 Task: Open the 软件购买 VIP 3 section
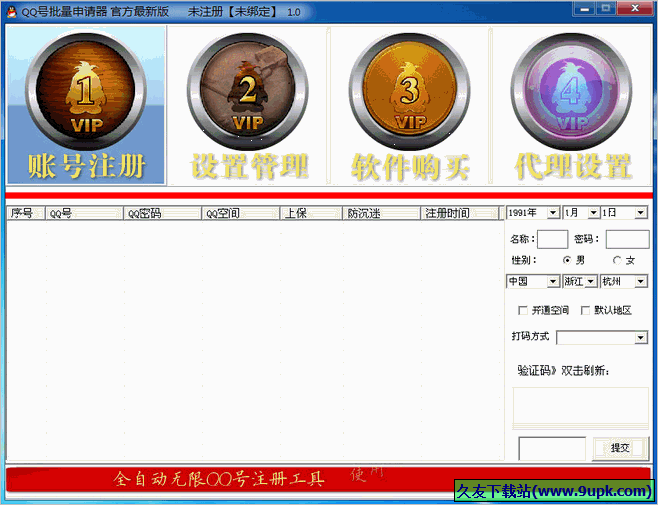[x=410, y=105]
